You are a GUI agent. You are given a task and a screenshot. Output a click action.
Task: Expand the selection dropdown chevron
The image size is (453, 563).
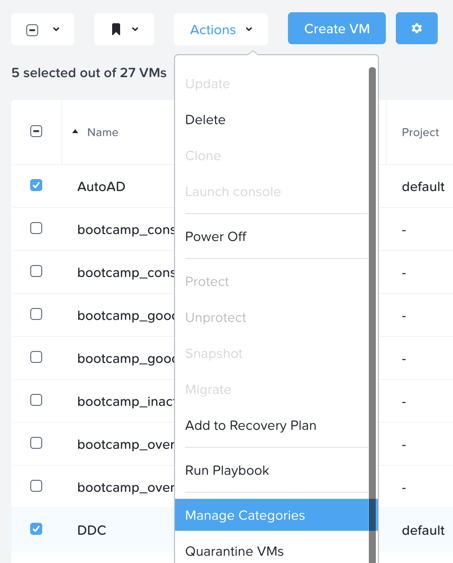(56, 29)
